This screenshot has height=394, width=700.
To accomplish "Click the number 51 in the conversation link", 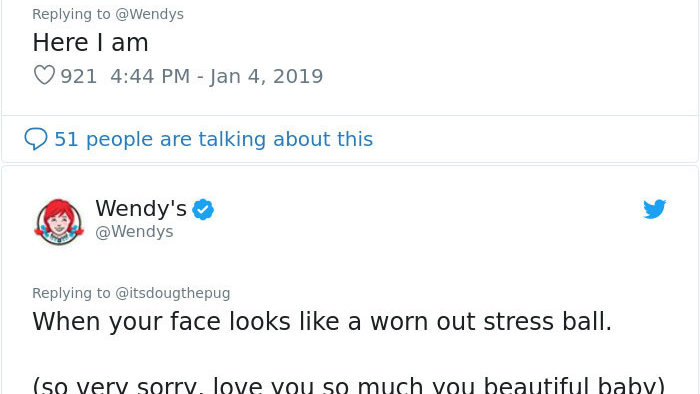I will pyautogui.click(x=66, y=139).
